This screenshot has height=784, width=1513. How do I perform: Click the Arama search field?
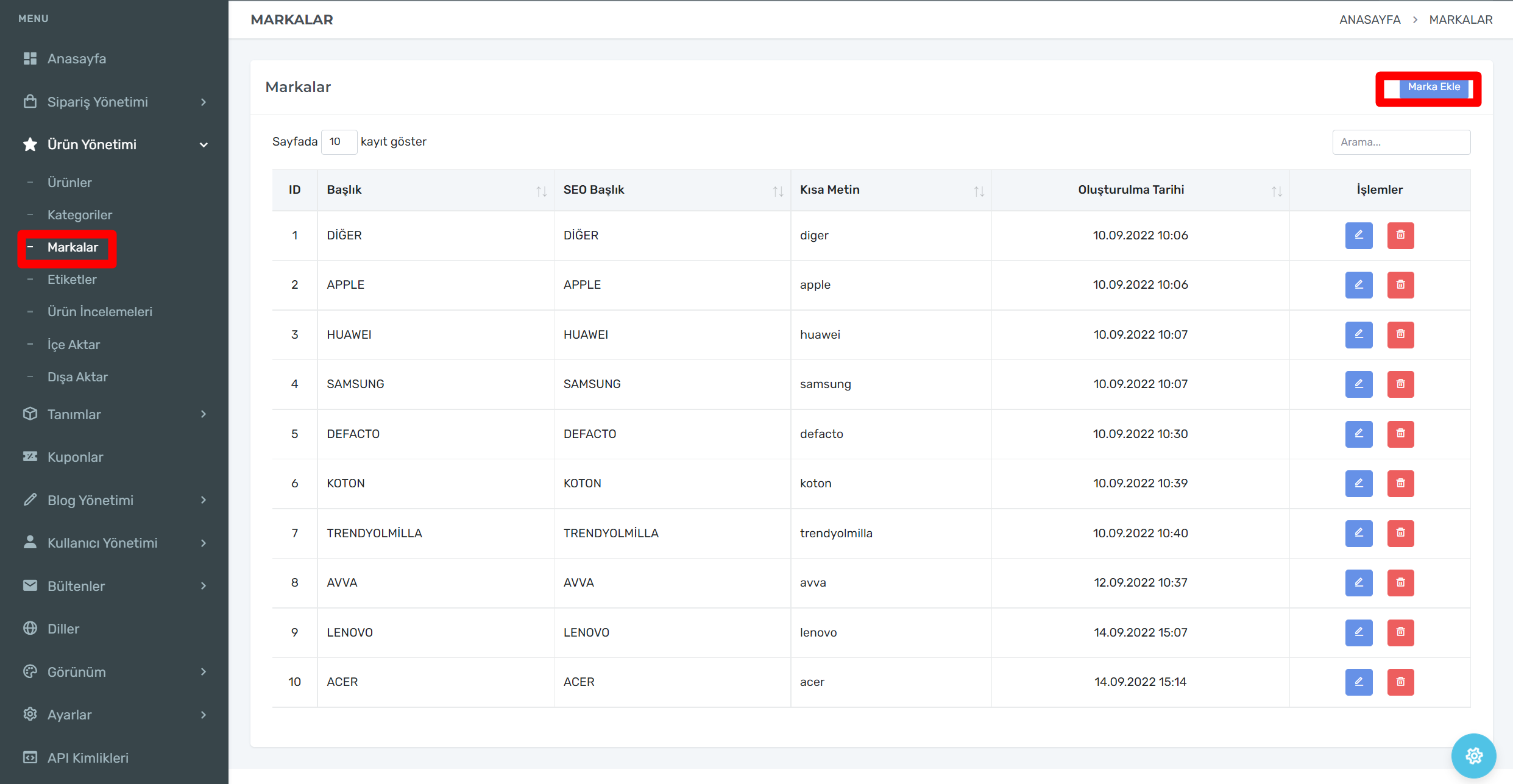[x=1401, y=142]
